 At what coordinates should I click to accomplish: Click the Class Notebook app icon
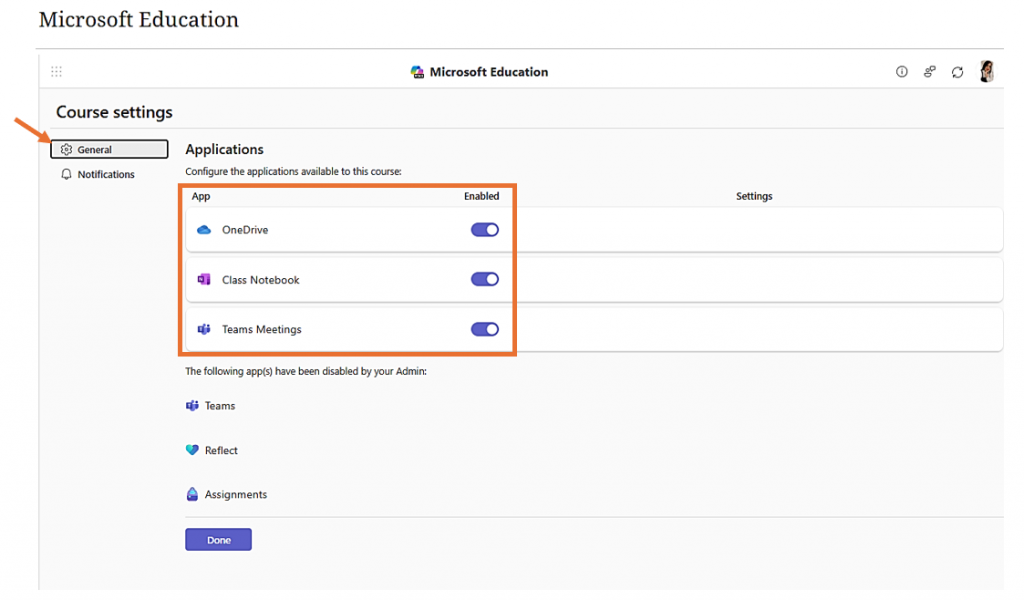tap(204, 279)
